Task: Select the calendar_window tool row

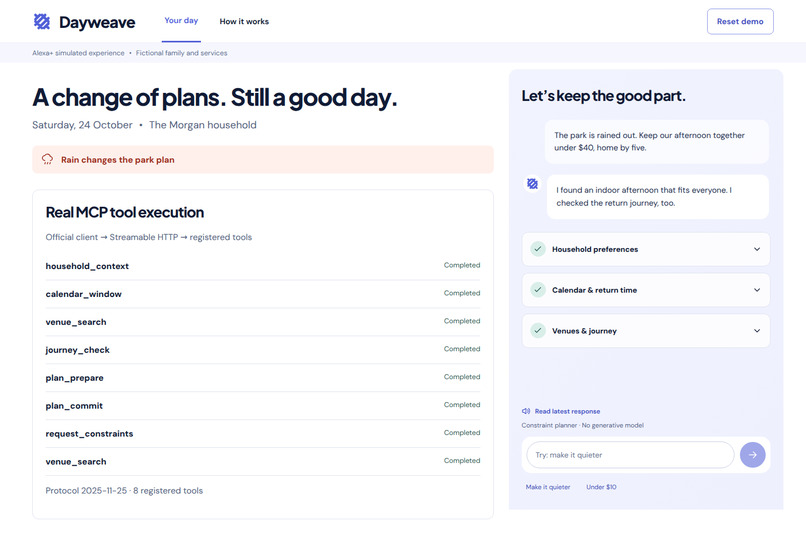Action: point(263,294)
